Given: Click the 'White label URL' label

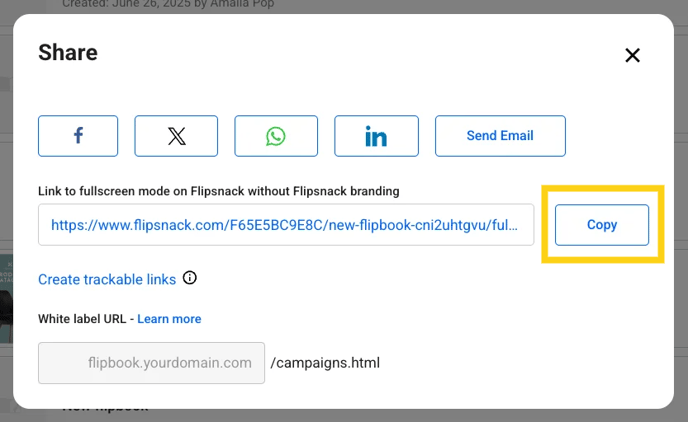Looking at the screenshot, I should point(82,319).
